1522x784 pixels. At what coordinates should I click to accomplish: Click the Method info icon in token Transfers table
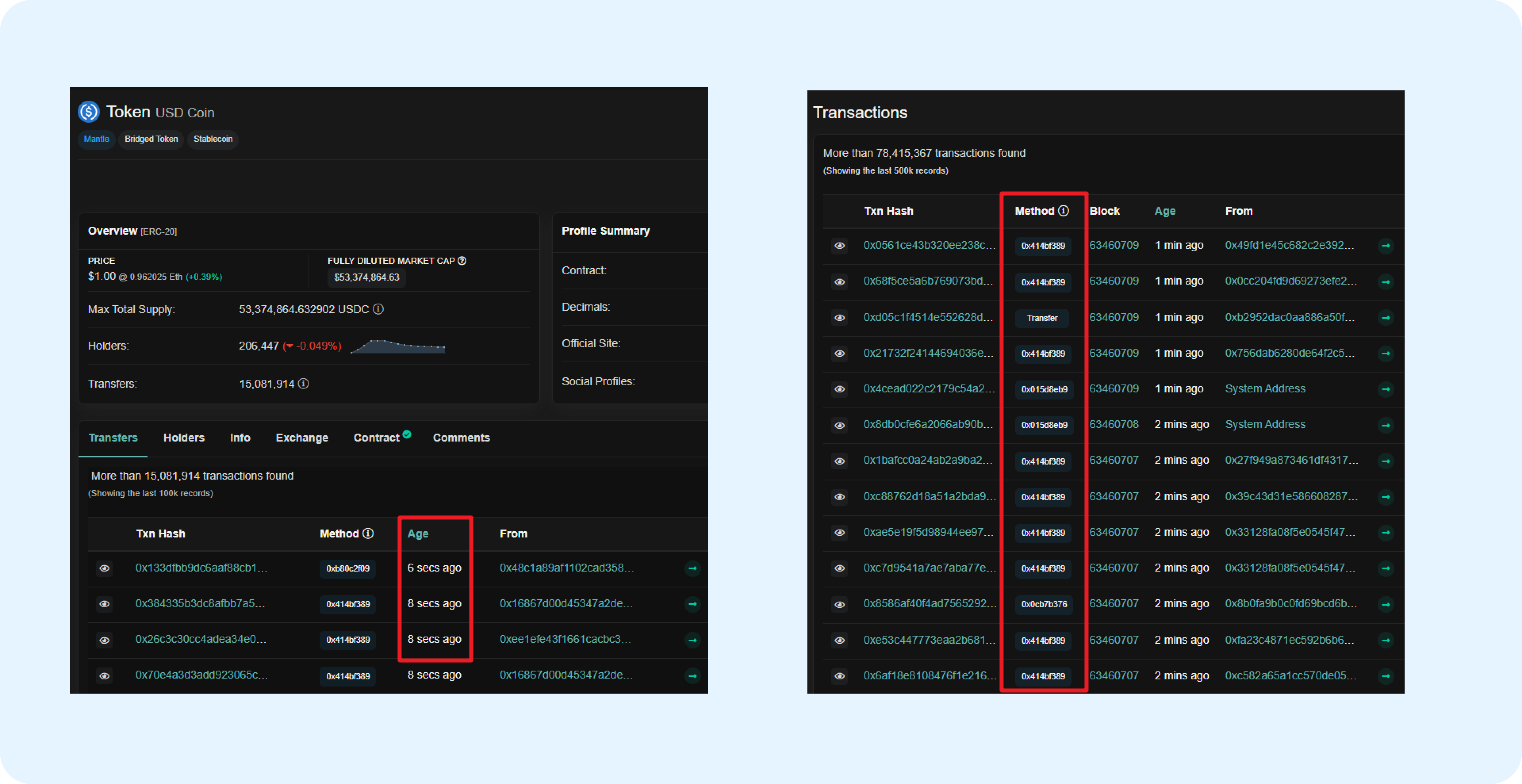tap(368, 534)
